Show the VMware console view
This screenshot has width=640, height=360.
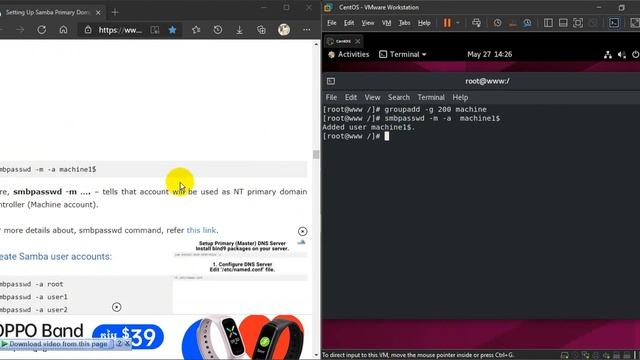pos(614,23)
